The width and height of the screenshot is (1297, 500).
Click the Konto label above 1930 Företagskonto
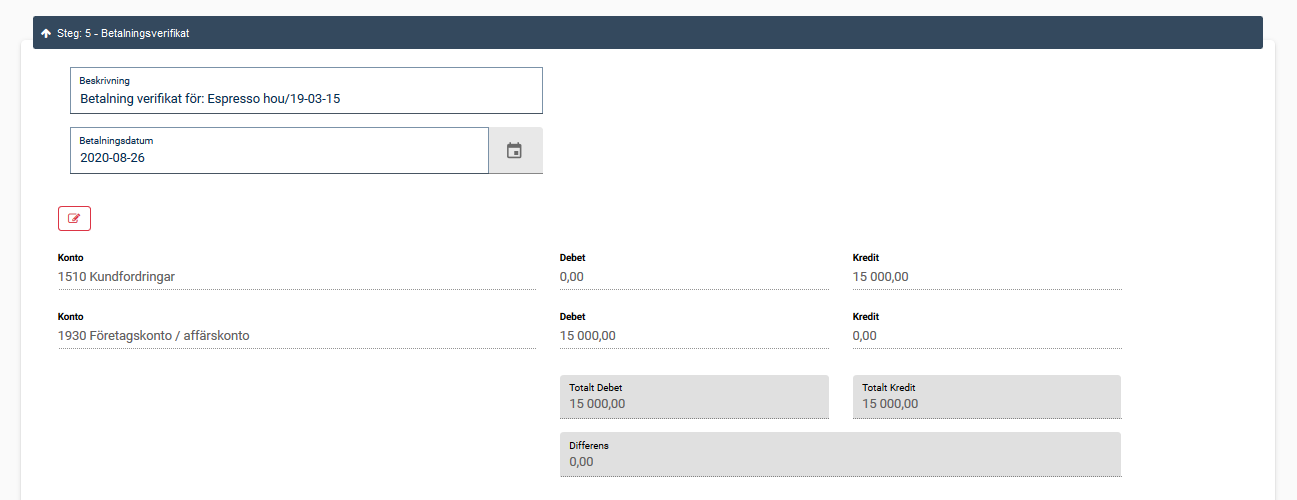coord(71,317)
